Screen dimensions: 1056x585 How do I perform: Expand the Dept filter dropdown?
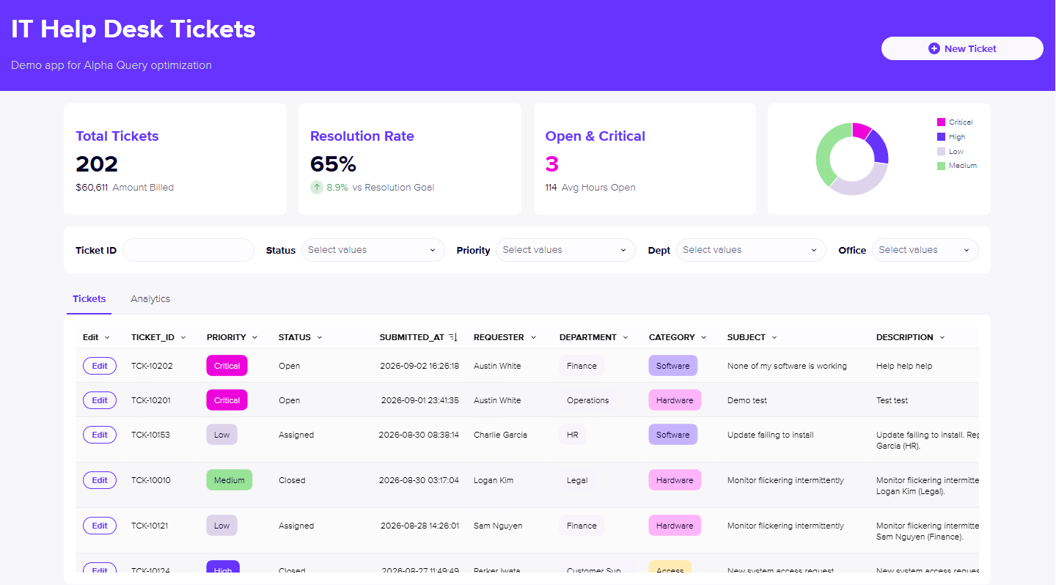pos(751,250)
